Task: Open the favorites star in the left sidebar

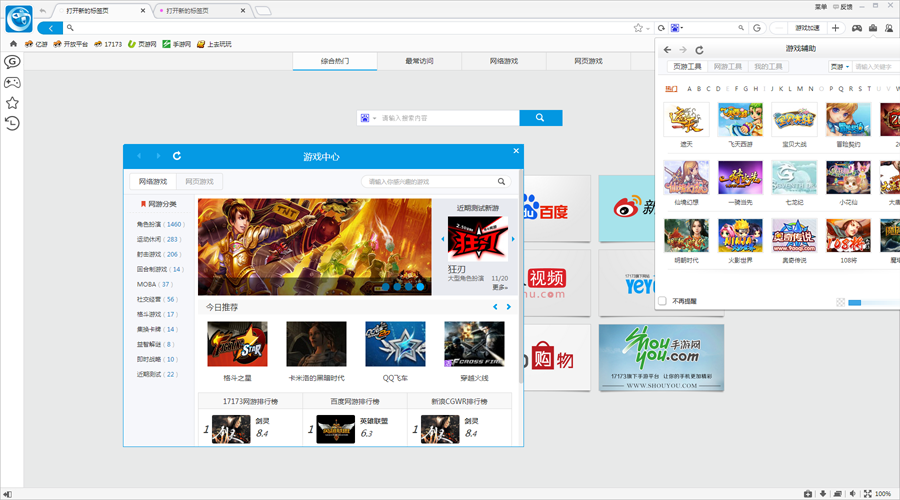Action: tap(12, 102)
